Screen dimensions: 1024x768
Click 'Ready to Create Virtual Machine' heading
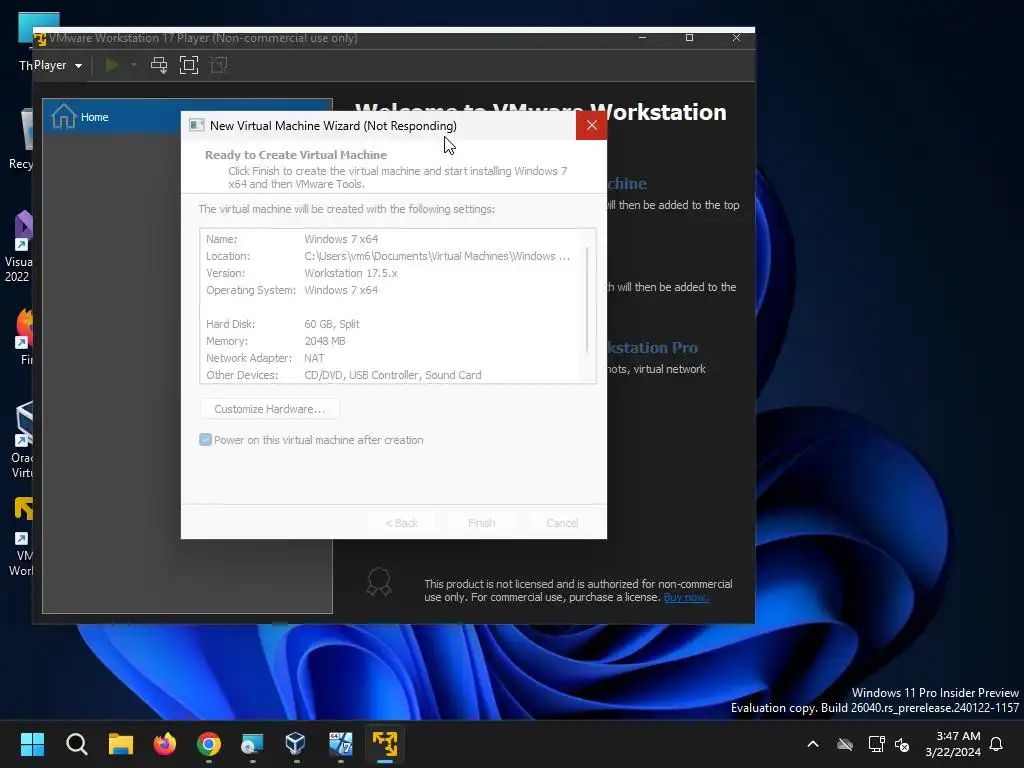click(296, 155)
